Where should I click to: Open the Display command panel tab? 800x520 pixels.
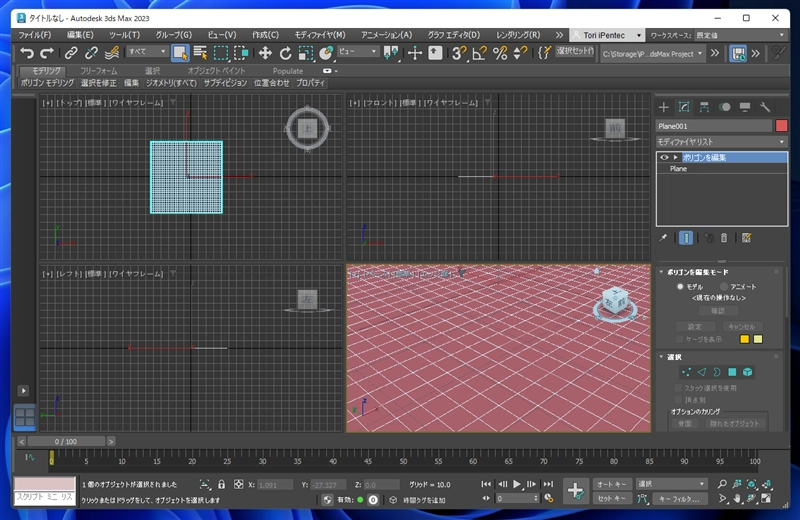pyautogui.click(x=745, y=107)
